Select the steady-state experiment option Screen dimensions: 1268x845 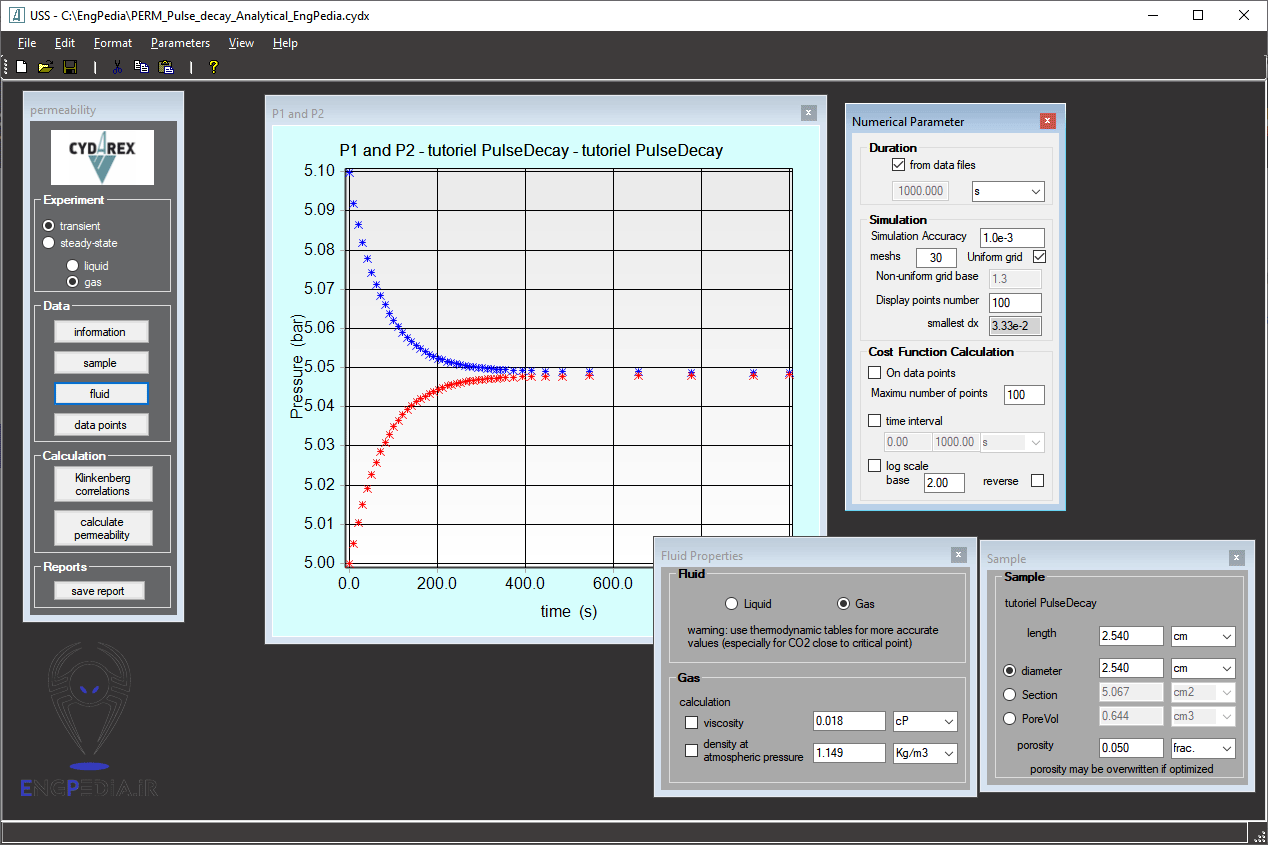pos(48,243)
